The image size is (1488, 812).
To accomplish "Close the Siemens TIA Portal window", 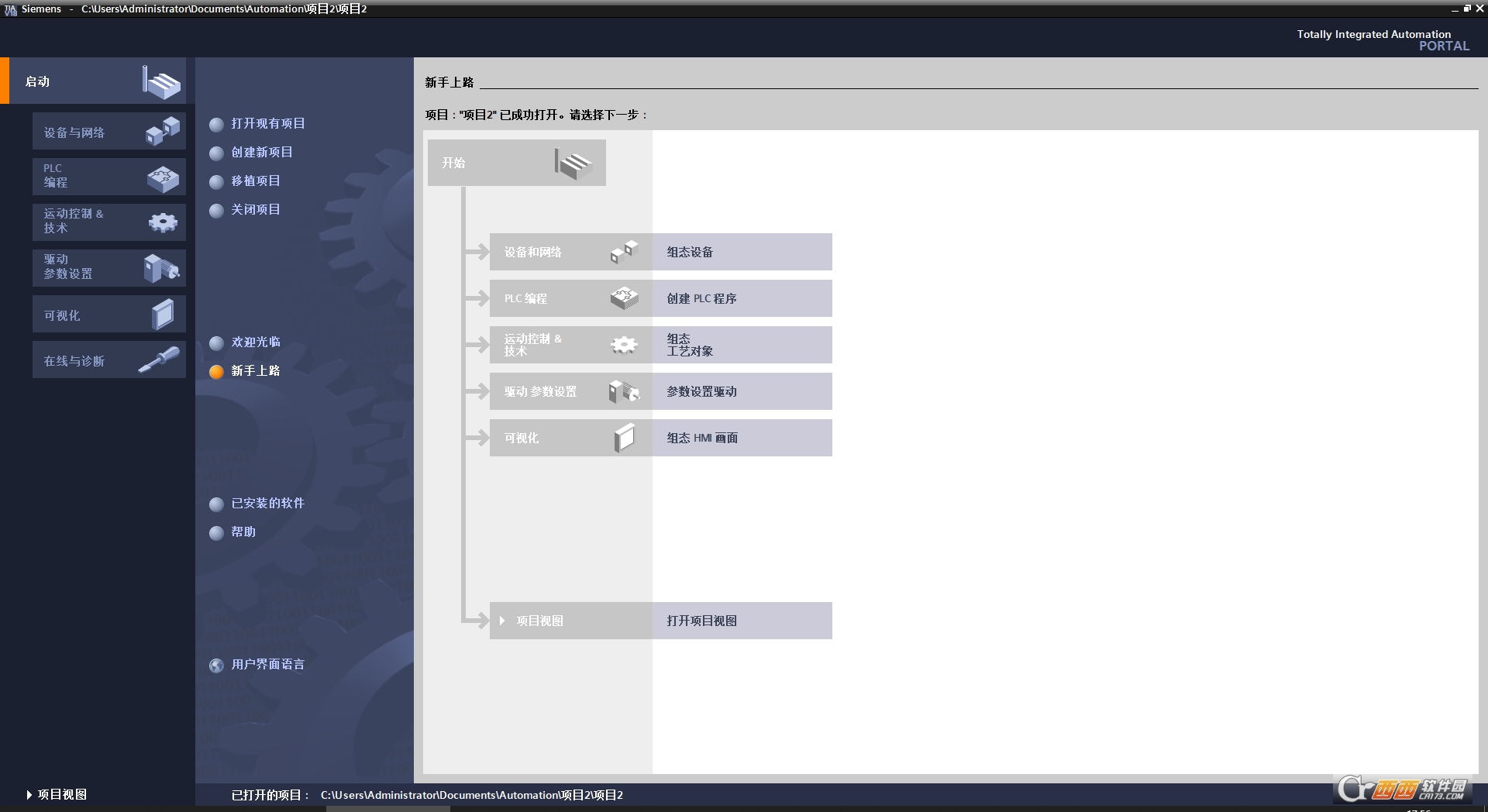I will 1479,9.
